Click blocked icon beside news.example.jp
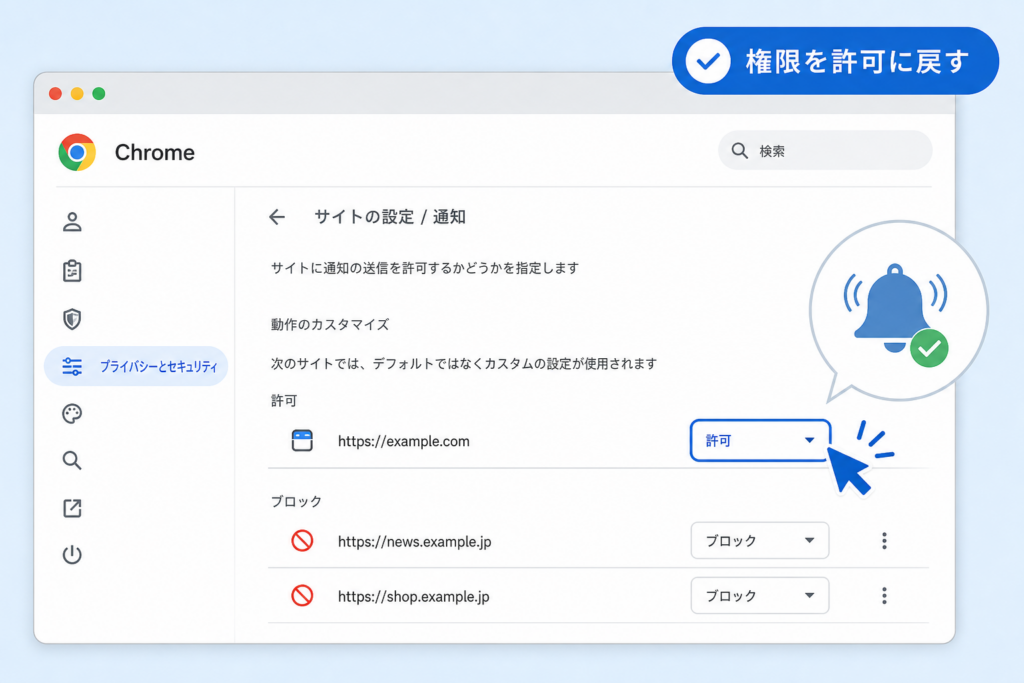The height and width of the screenshot is (683, 1024). 302,541
